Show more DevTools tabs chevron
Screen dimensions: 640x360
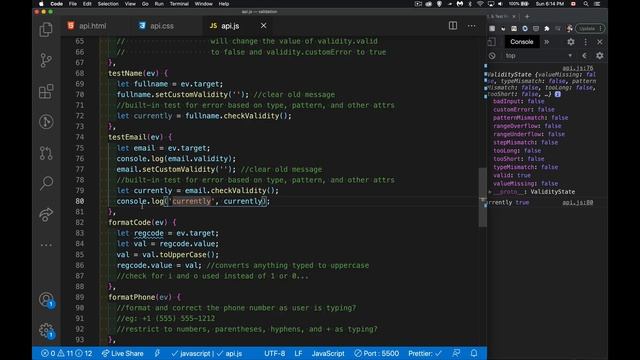(547, 42)
